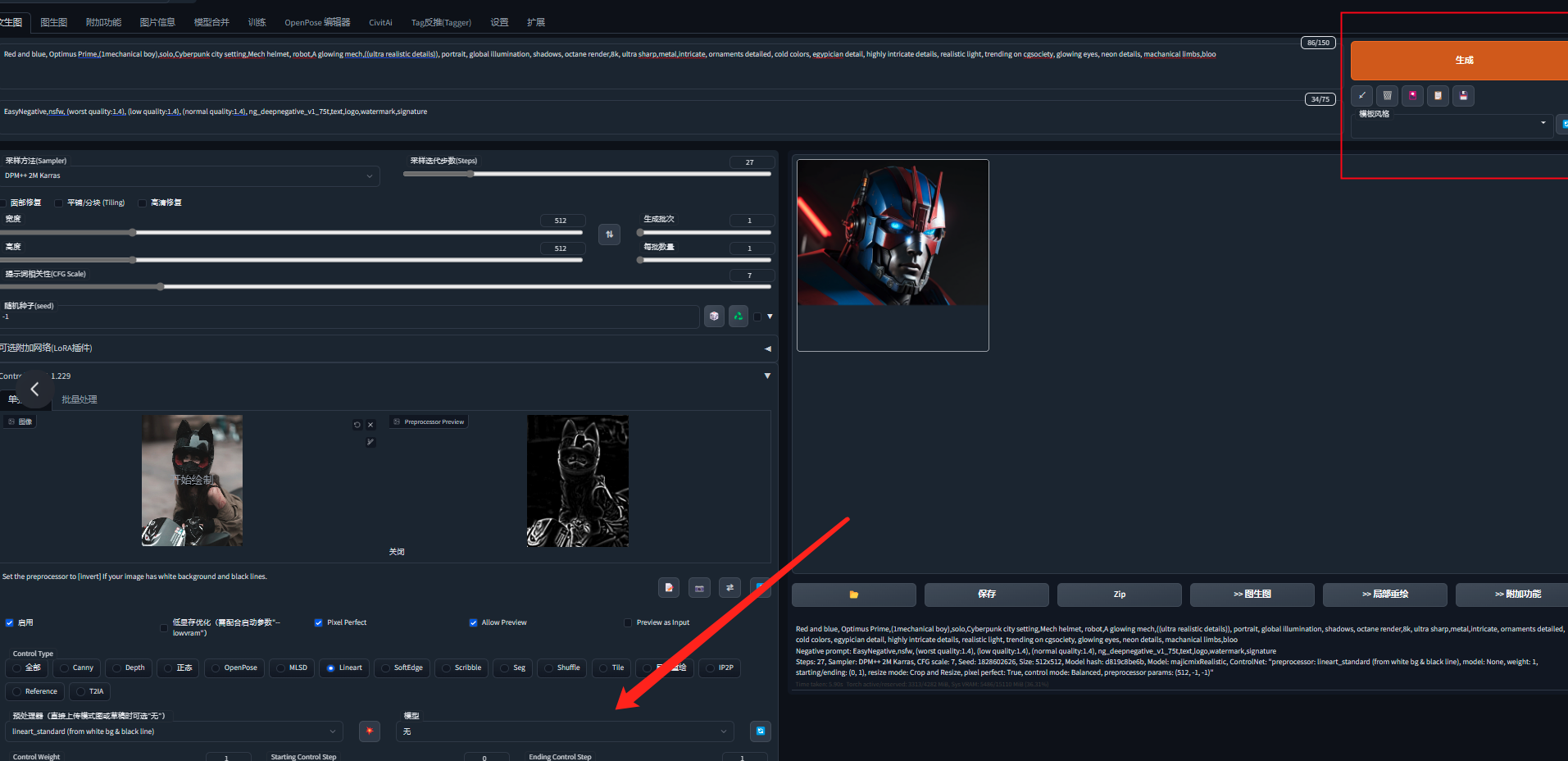The width and height of the screenshot is (1568, 761).
Task: Click the floating back arrow circle button
Action: [34, 390]
